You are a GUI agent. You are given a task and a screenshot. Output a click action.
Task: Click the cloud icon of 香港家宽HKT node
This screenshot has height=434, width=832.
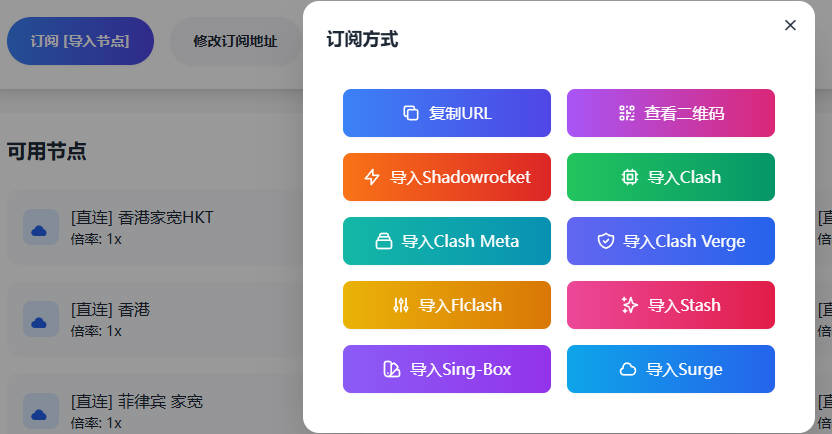pyautogui.click(x=40, y=227)
